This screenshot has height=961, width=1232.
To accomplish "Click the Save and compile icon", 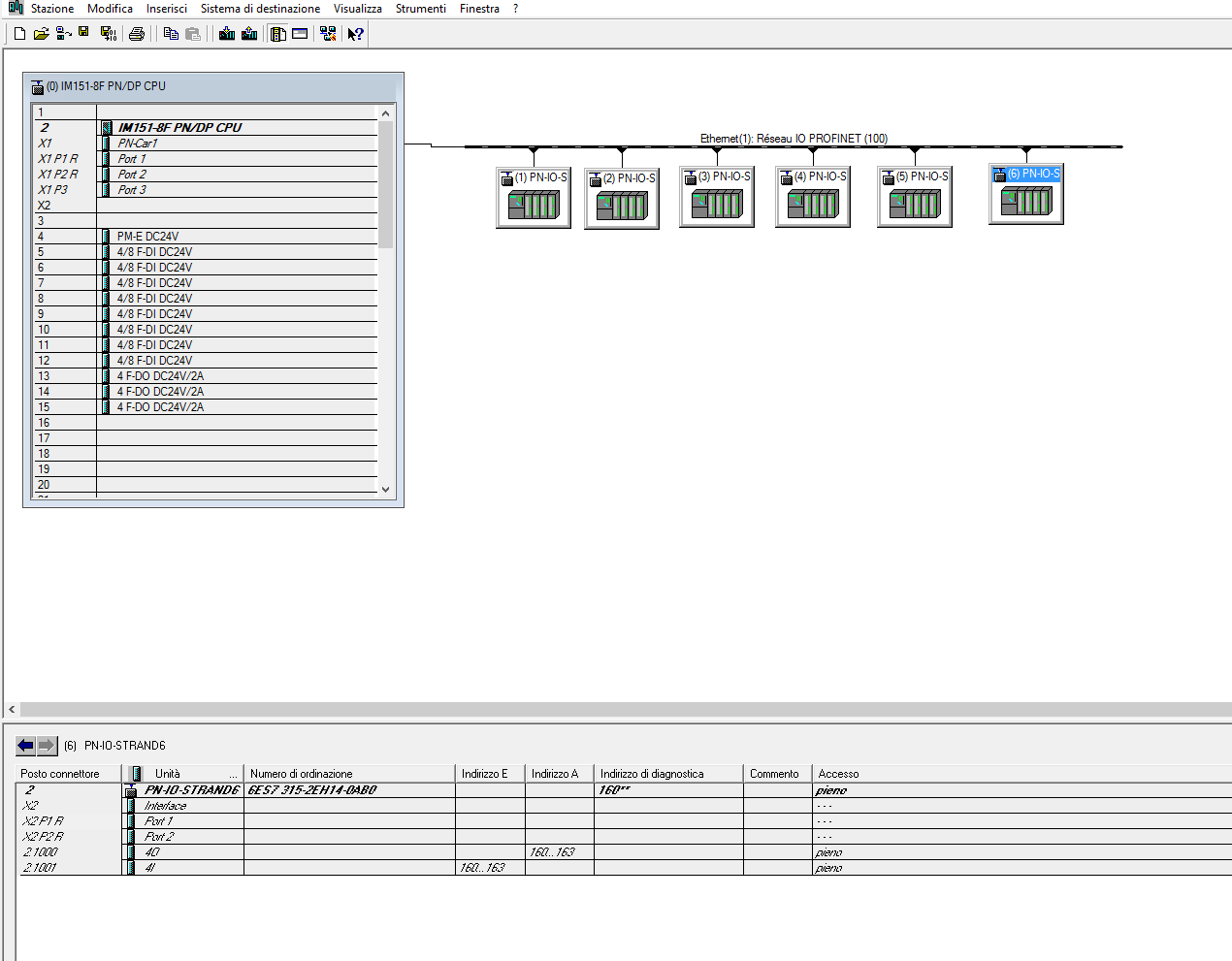I will click(x=109, y=34).
